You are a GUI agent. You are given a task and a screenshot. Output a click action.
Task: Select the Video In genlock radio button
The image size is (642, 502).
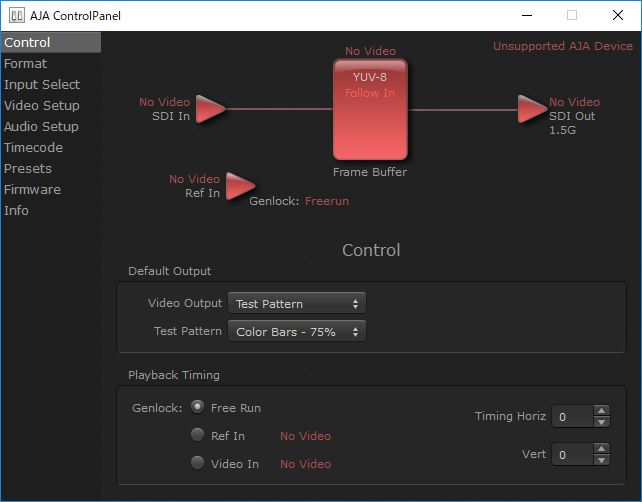click(x=197, y=463)
